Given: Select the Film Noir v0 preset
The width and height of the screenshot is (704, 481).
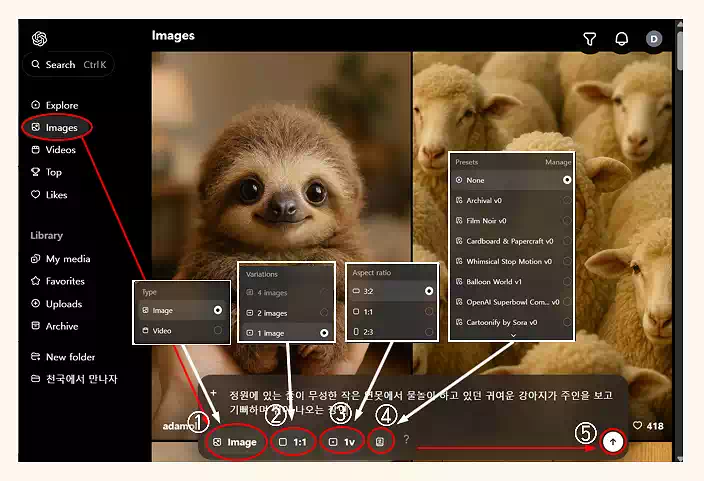Looking at the screenshot, I should (567, 221).
